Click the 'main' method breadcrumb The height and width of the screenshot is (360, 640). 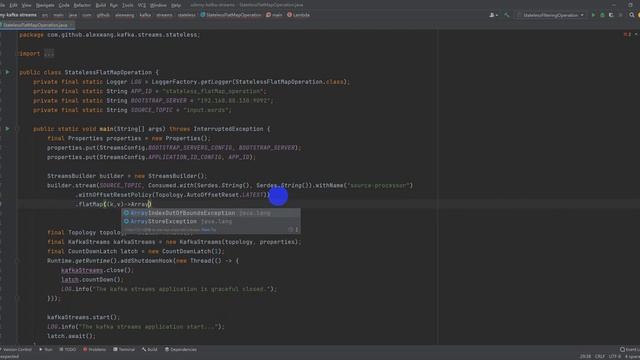pyautogui.click(x=274, y=15)
